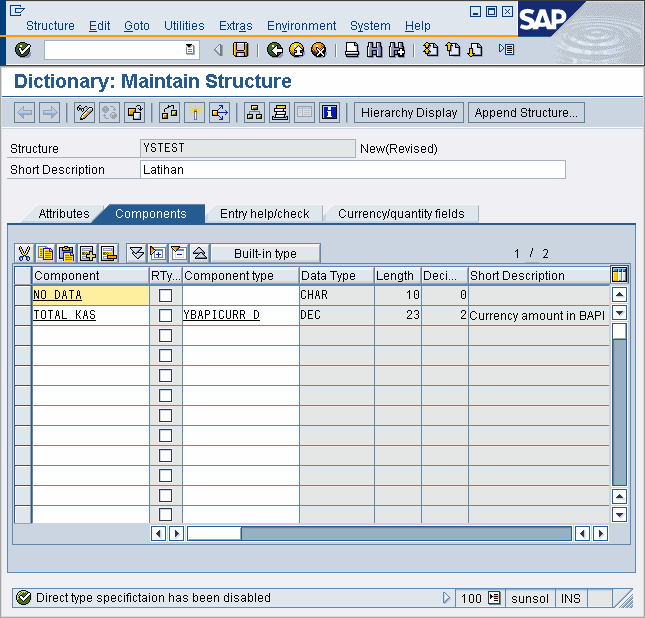Screen dimensions: 645x618
Task: Click the Data Type column header
Action: point(336,275)
